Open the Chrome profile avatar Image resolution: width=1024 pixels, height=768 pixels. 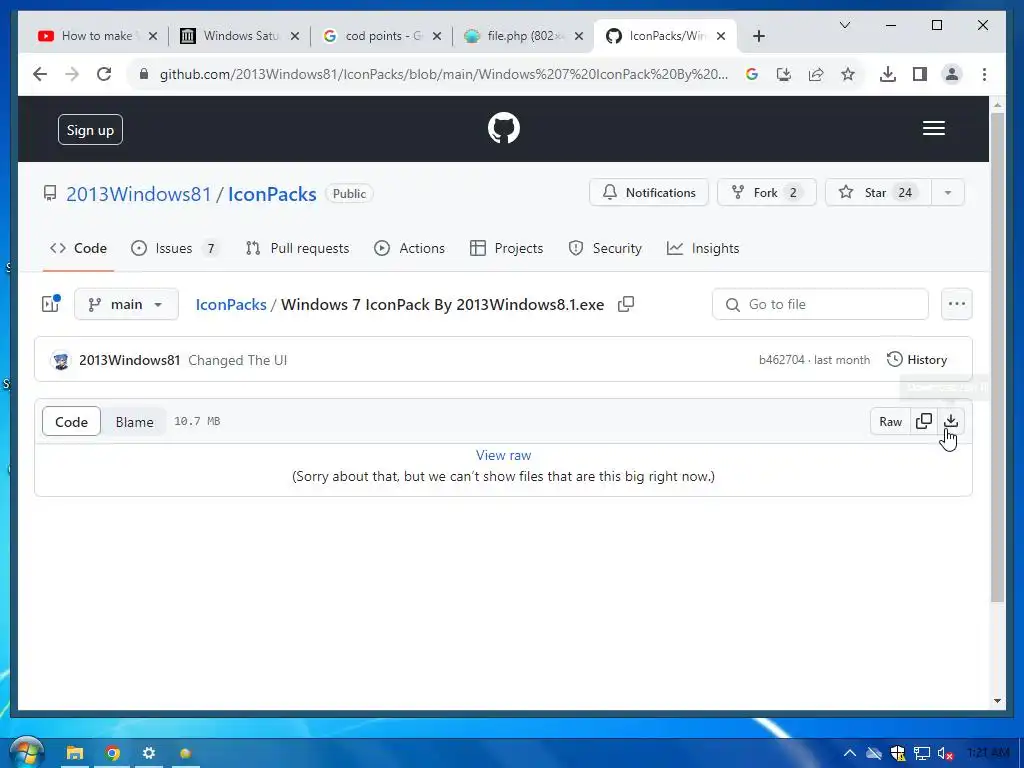coord(952,74)
